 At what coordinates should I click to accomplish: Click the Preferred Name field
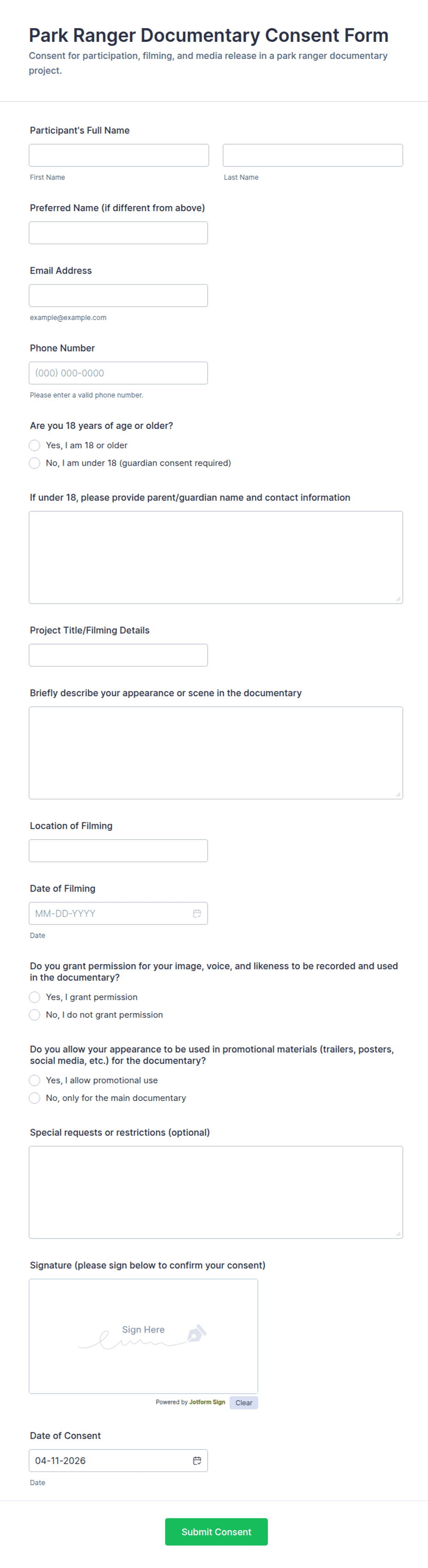pyautogui.click(x=118, y=233)
